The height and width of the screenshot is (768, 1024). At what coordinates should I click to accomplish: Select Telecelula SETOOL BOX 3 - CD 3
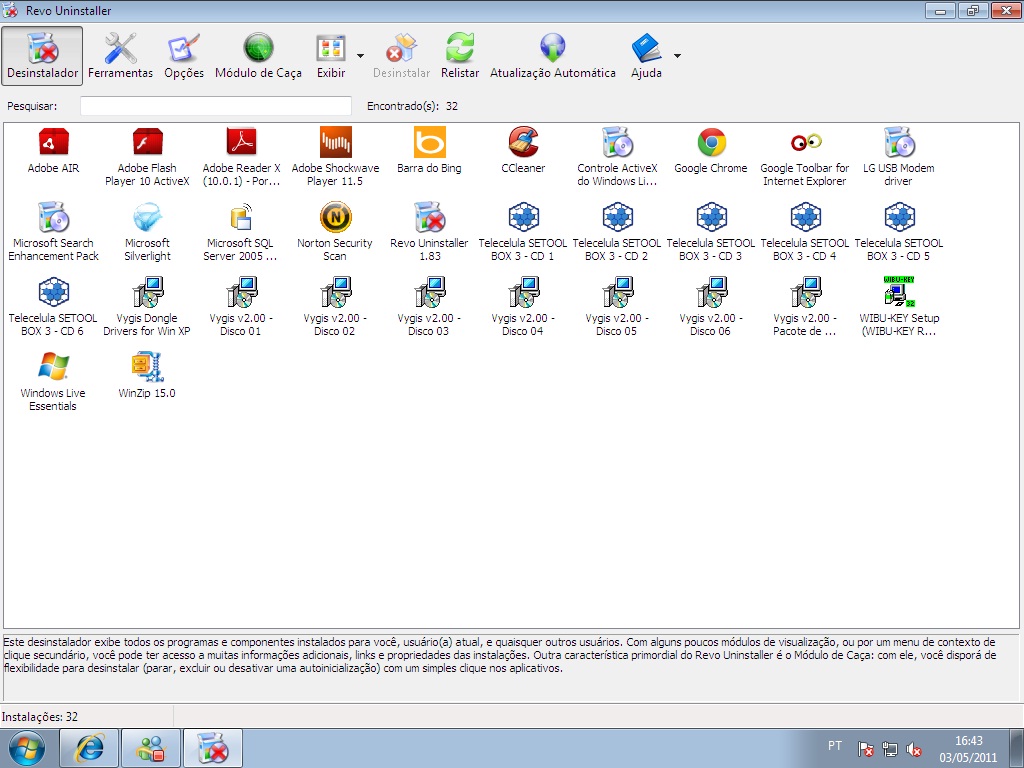[x=711, y=232]
